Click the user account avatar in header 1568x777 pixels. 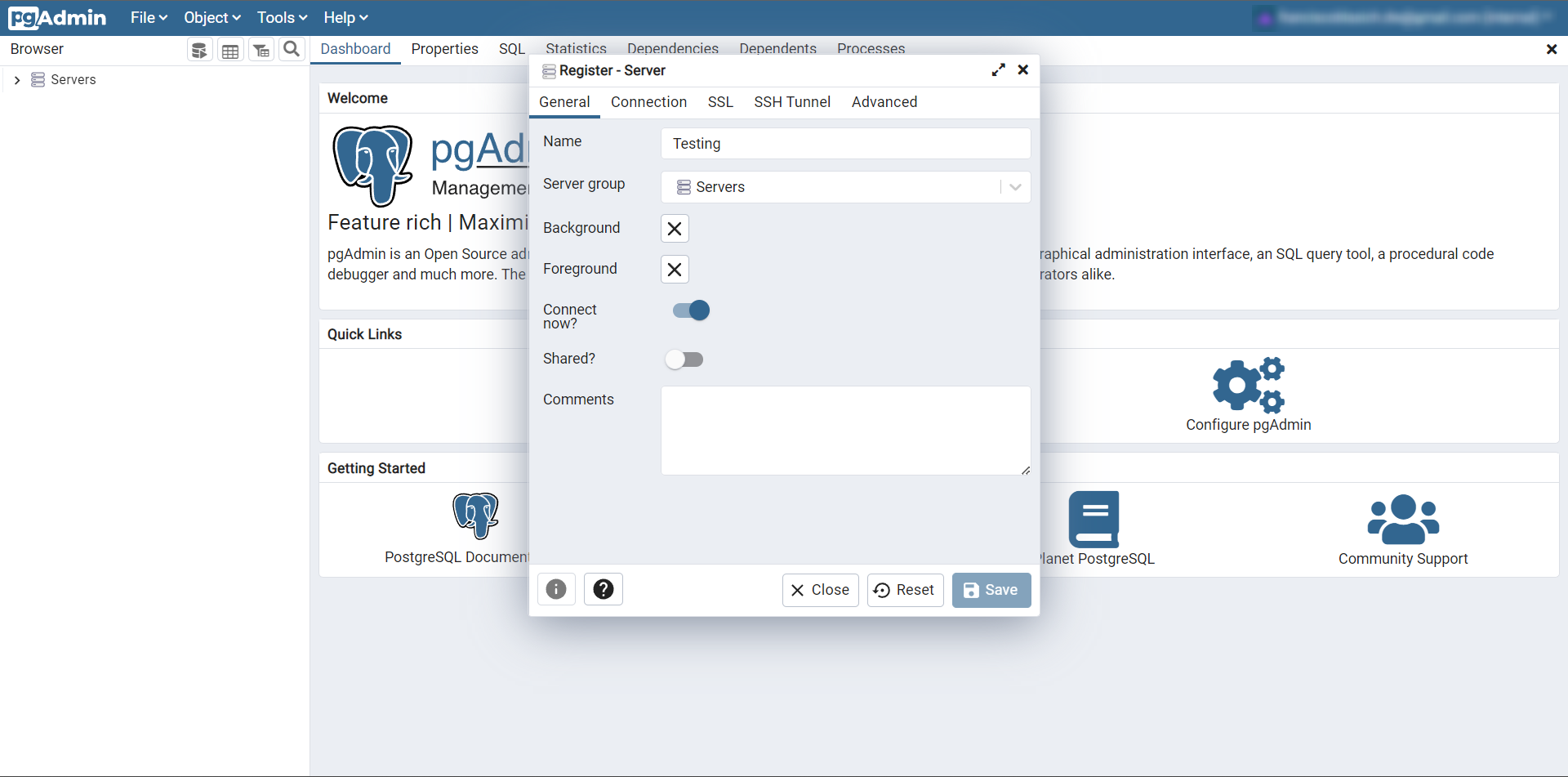click(1265, 18)
